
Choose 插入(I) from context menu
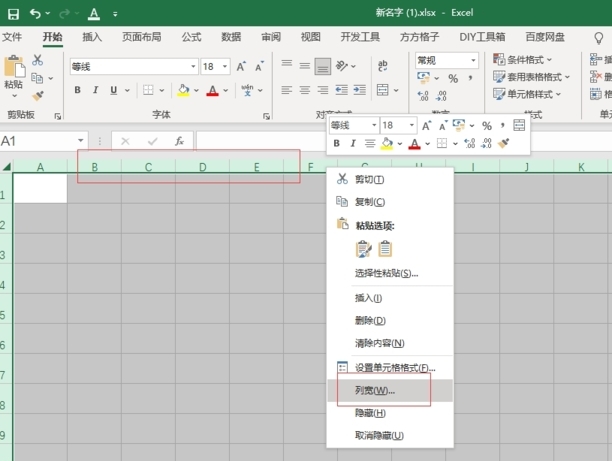coord(390,298)
